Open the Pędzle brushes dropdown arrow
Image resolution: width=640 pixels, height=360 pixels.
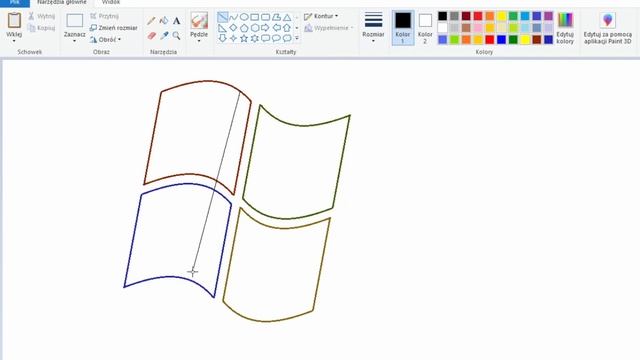199,41
